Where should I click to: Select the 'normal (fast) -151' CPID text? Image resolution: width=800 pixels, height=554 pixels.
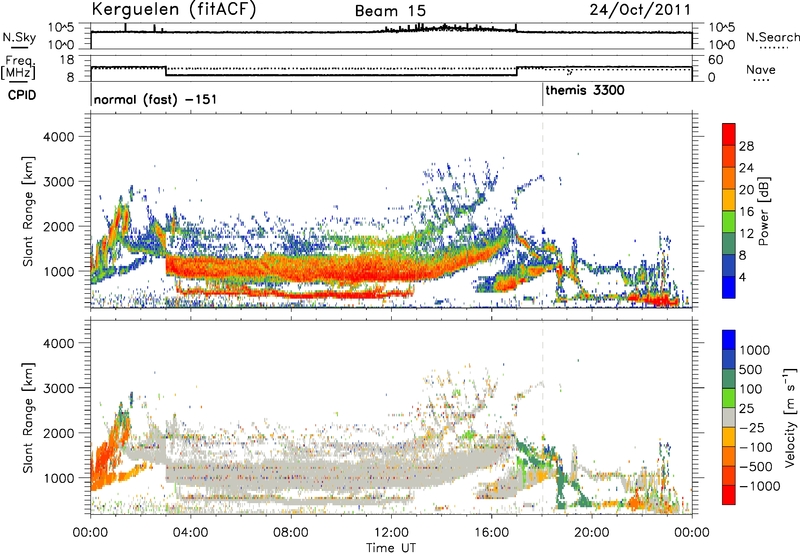pyautogui.click(x=155, y=99)
